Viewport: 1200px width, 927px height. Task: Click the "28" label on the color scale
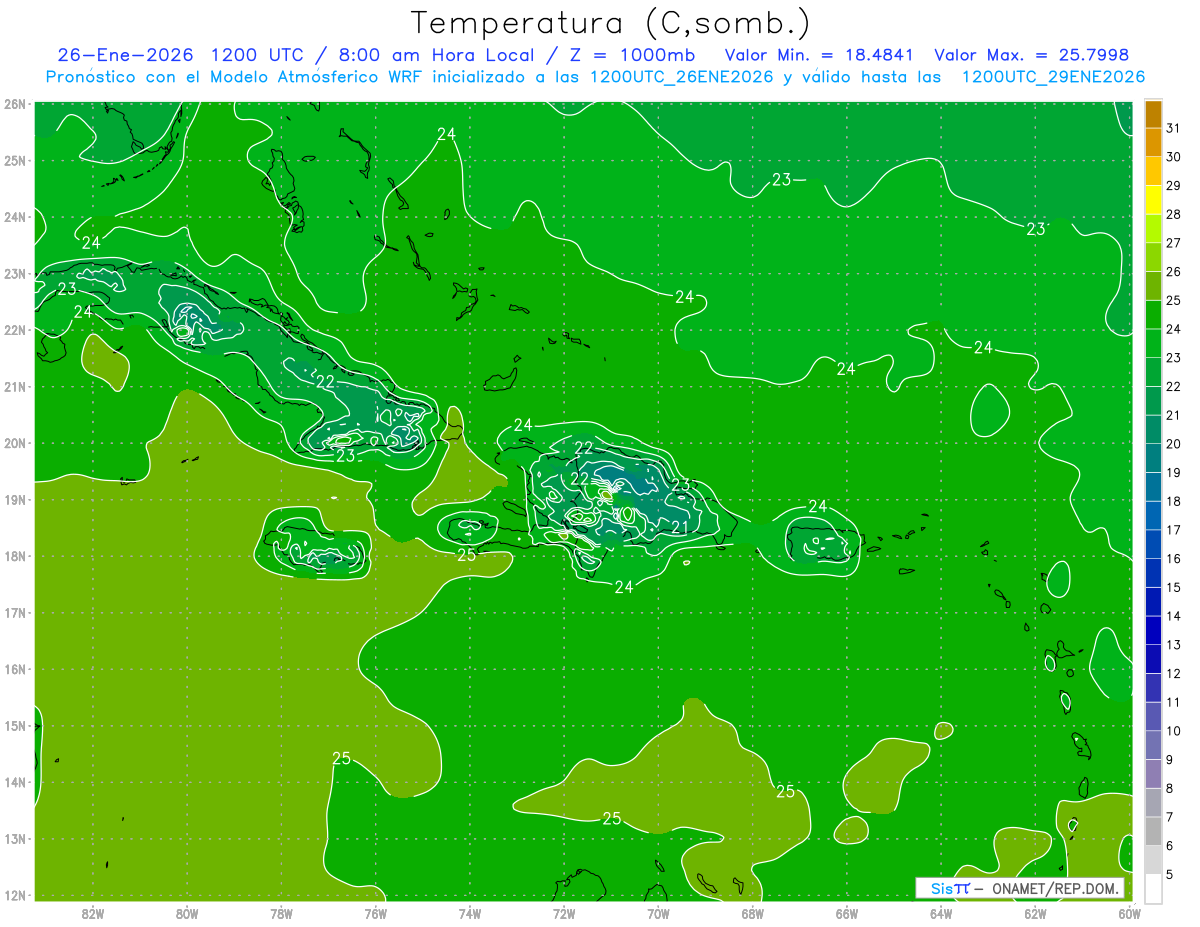pyautogui.click(x=1173, y=214)
